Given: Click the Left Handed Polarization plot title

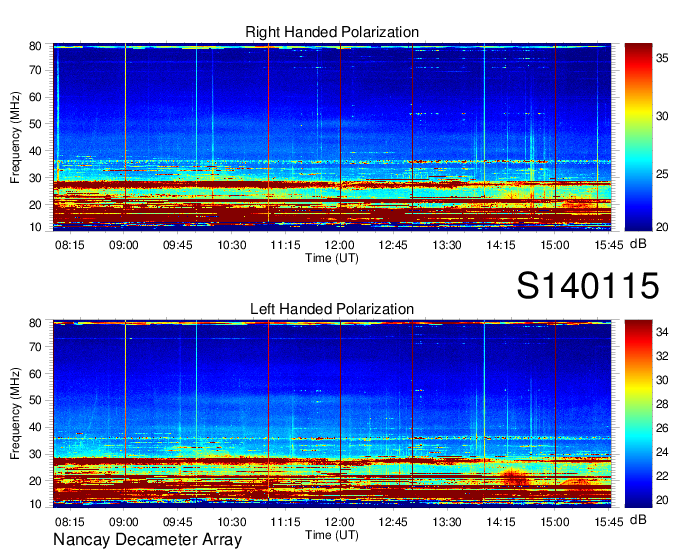Looking at the screenshot, I should pyautogui.click(x=332, y=309).
